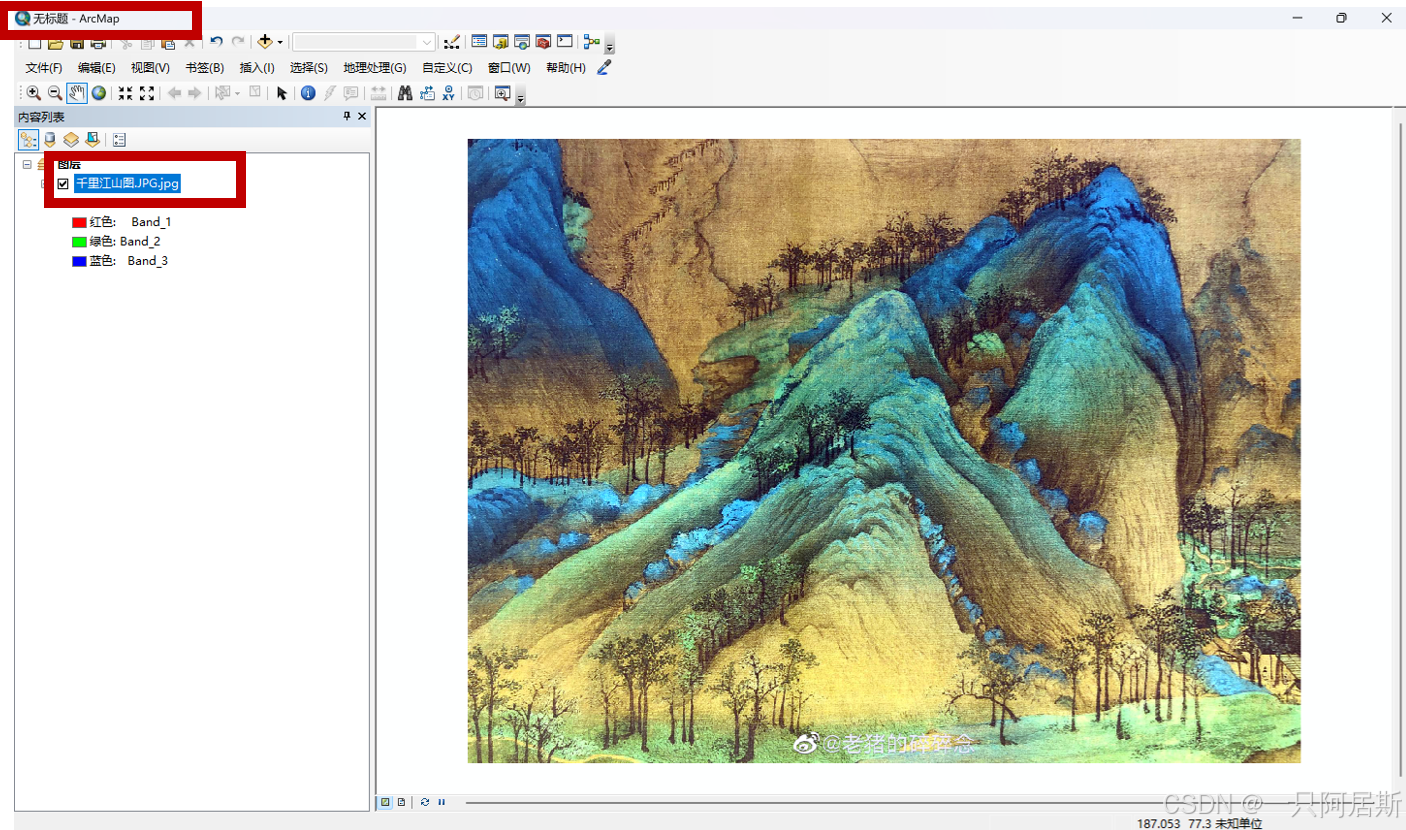Viewport: 1406px width, 830px height.
Task: Select the 千里江山图.JPG.jpg layer name
Action: (127, 184)
